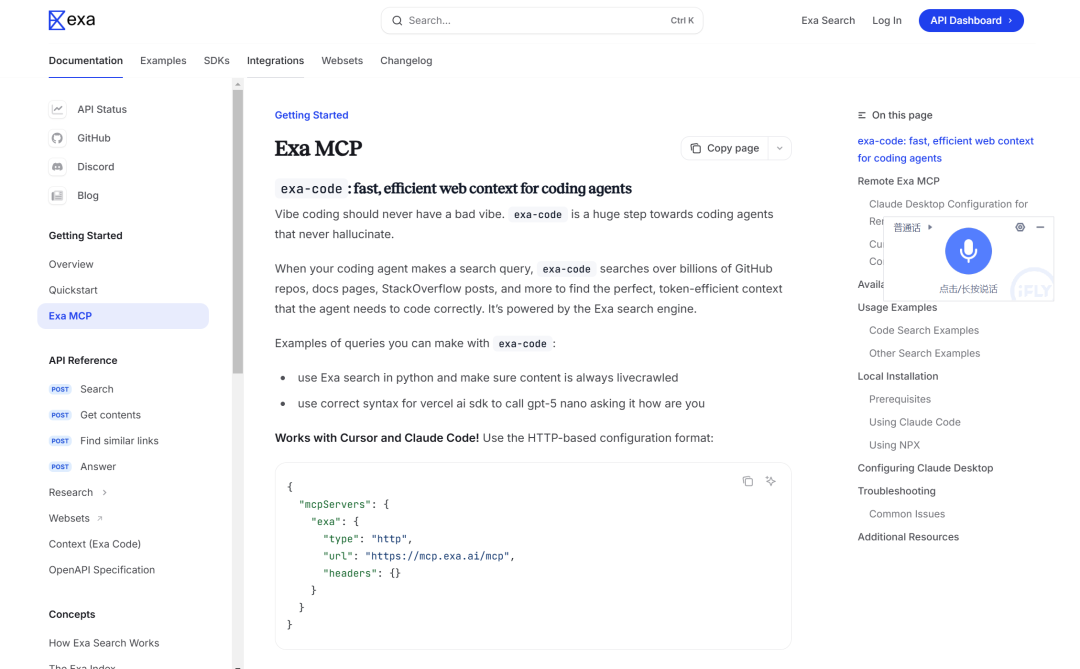Image resolution: width=1080 pixels, height=669 pixels.
Task: Jump to Using NPX section
Action: (x=894, y=445)
